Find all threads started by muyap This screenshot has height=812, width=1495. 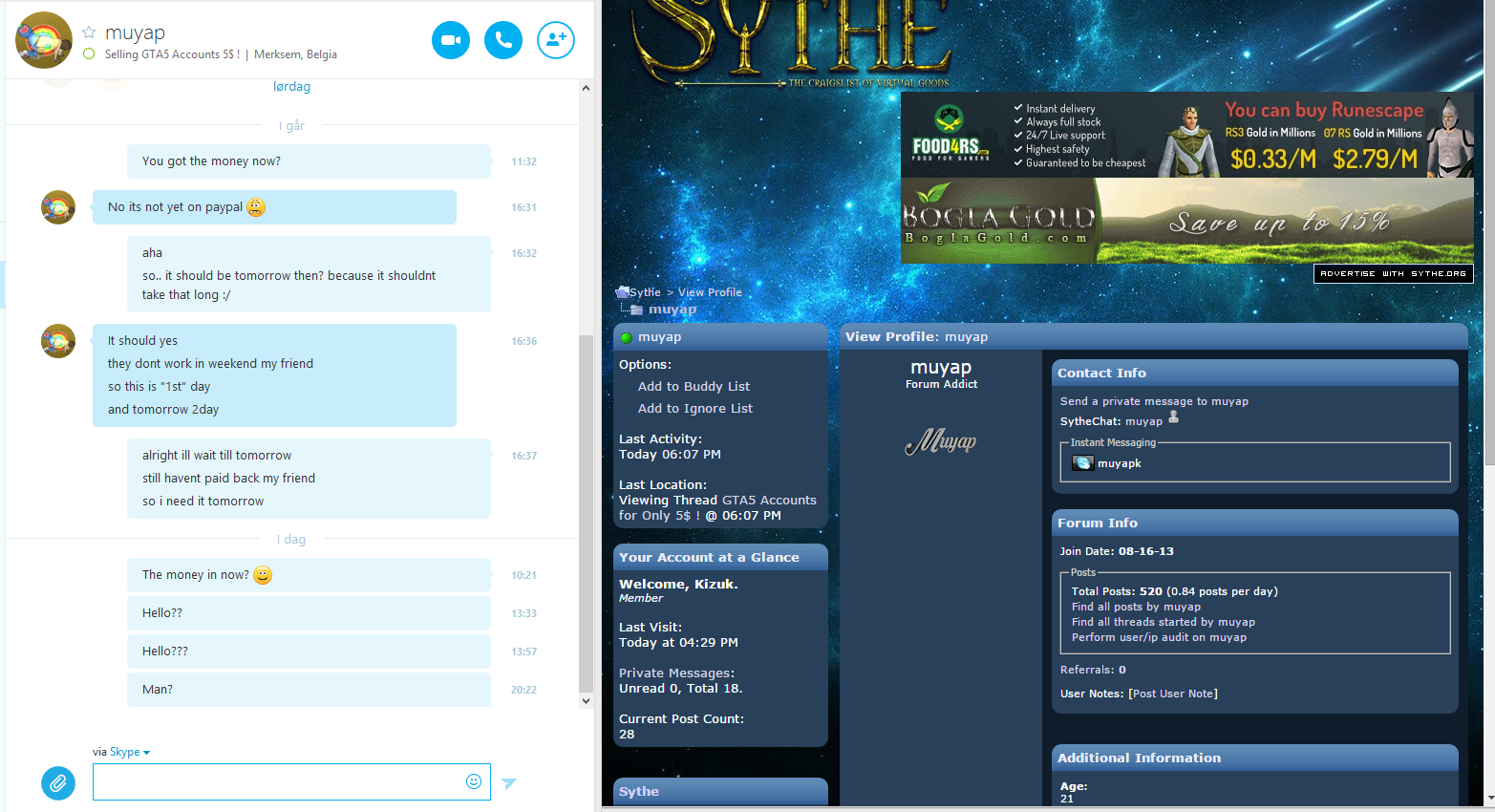tap(1164, 622)
